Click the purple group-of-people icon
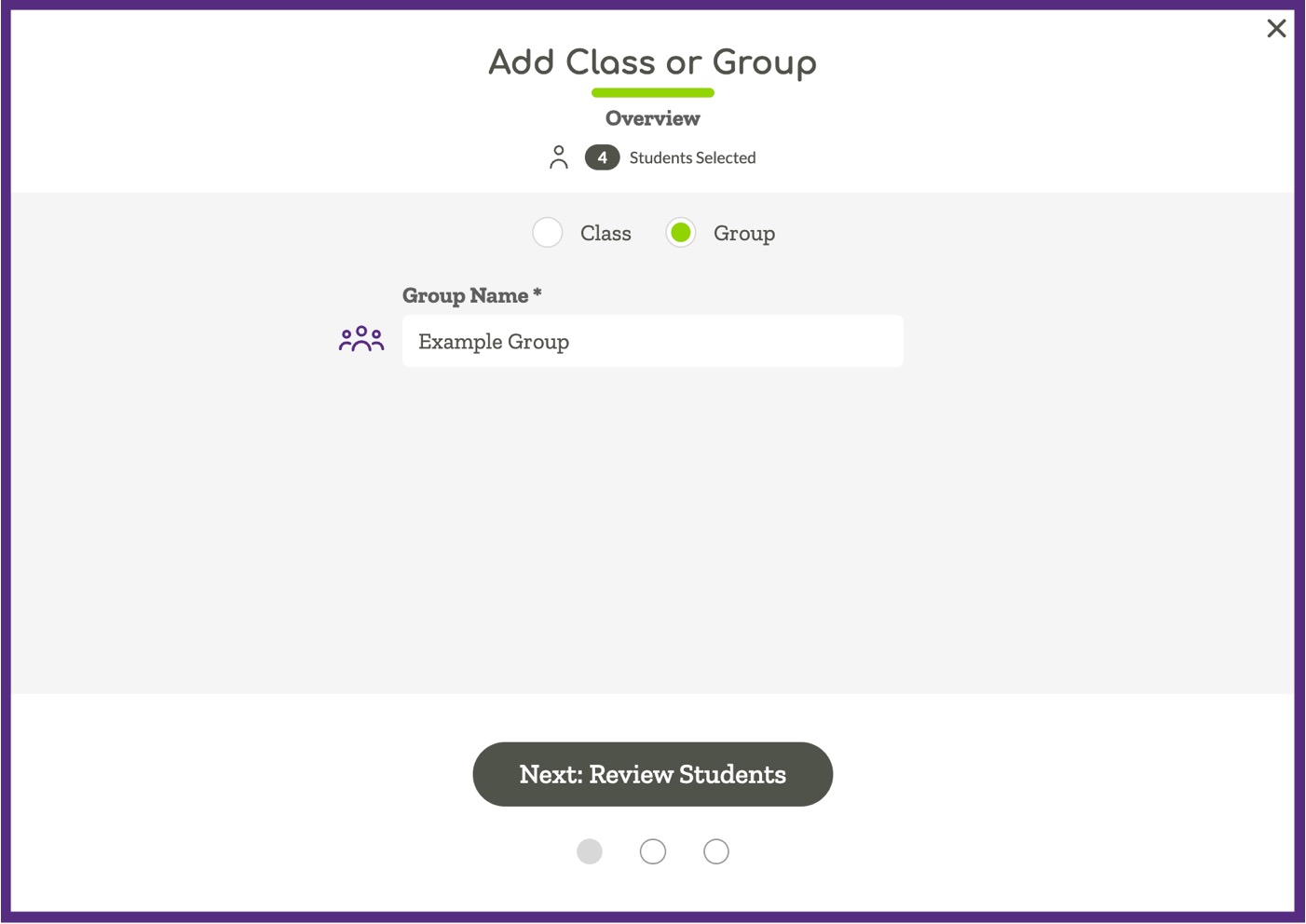 coord(361,339)
